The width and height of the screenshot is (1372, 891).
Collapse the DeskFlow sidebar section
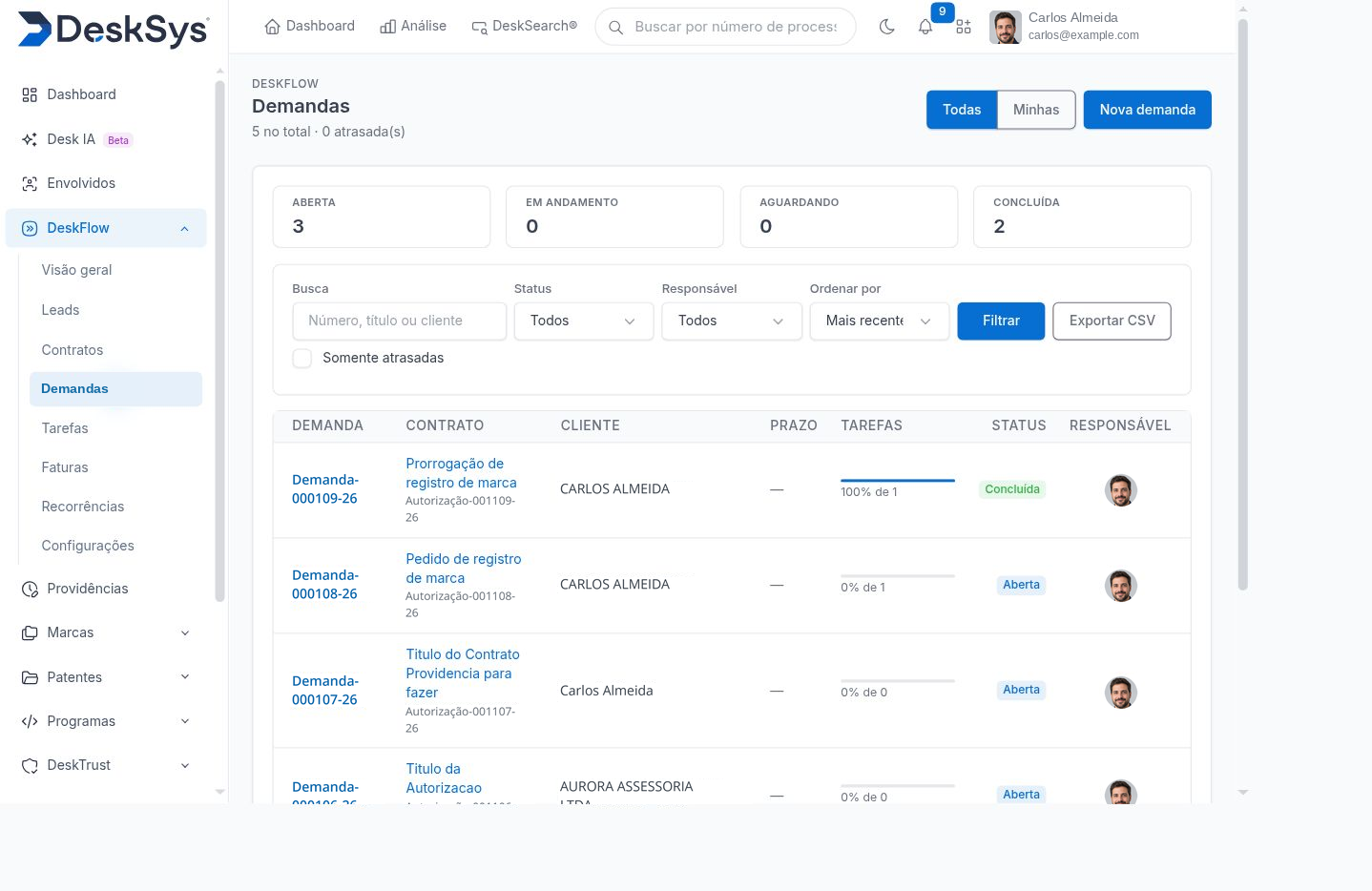(x=185, y=228)
